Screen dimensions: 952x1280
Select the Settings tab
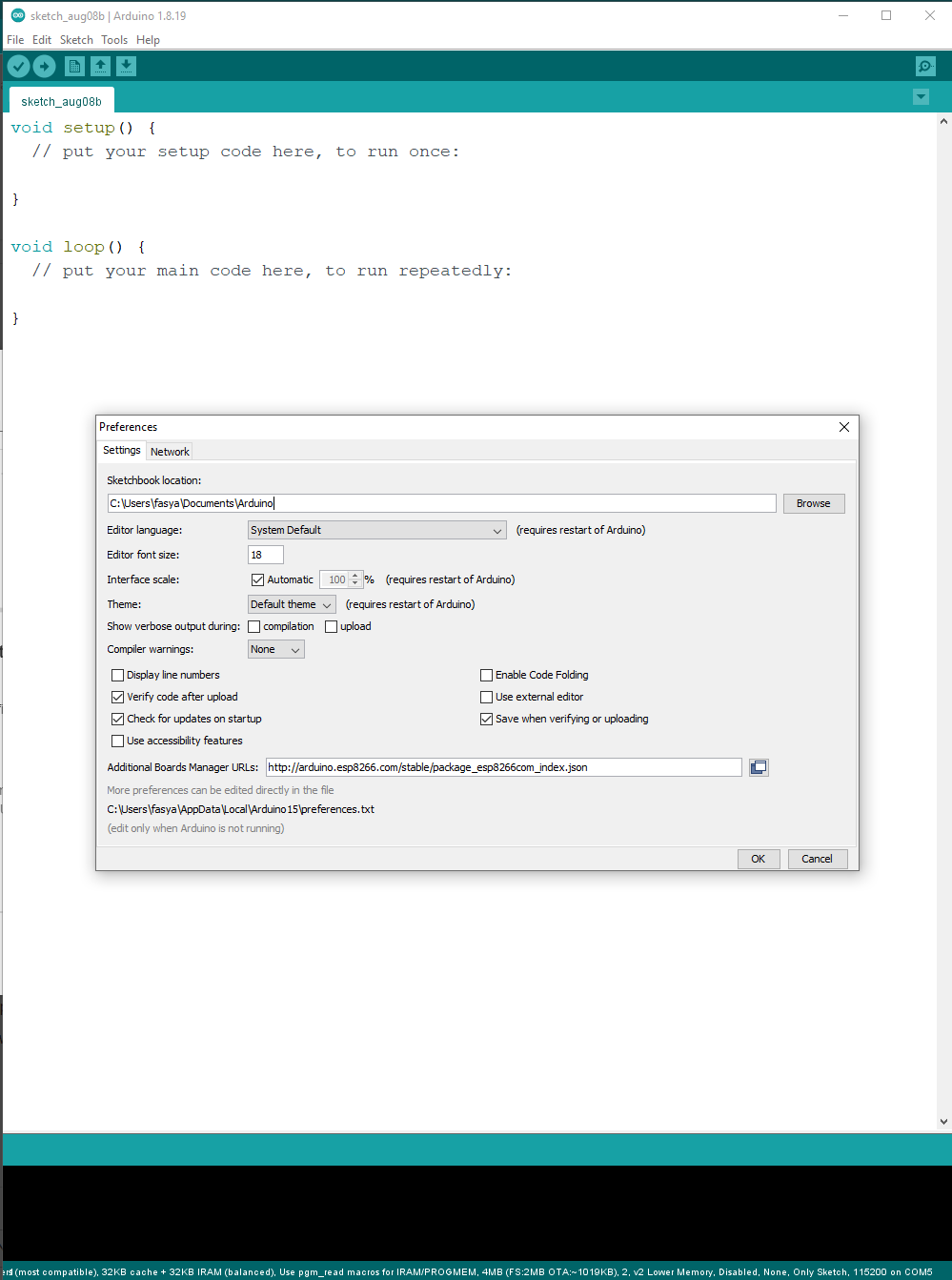(122, 450)
